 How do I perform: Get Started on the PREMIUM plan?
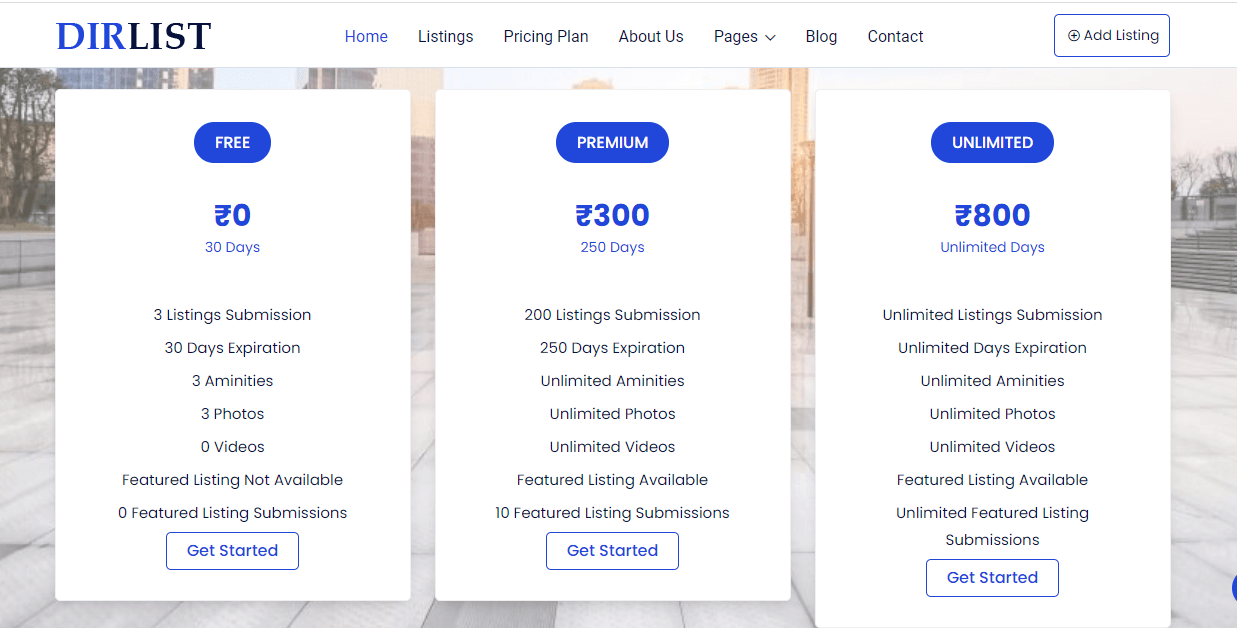612,550
